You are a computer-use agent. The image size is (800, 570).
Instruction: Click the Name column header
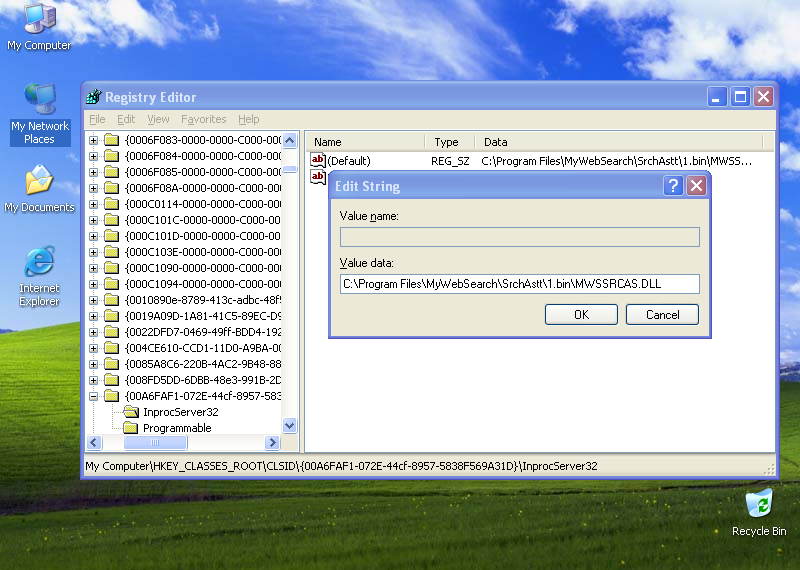click(364, 142)
